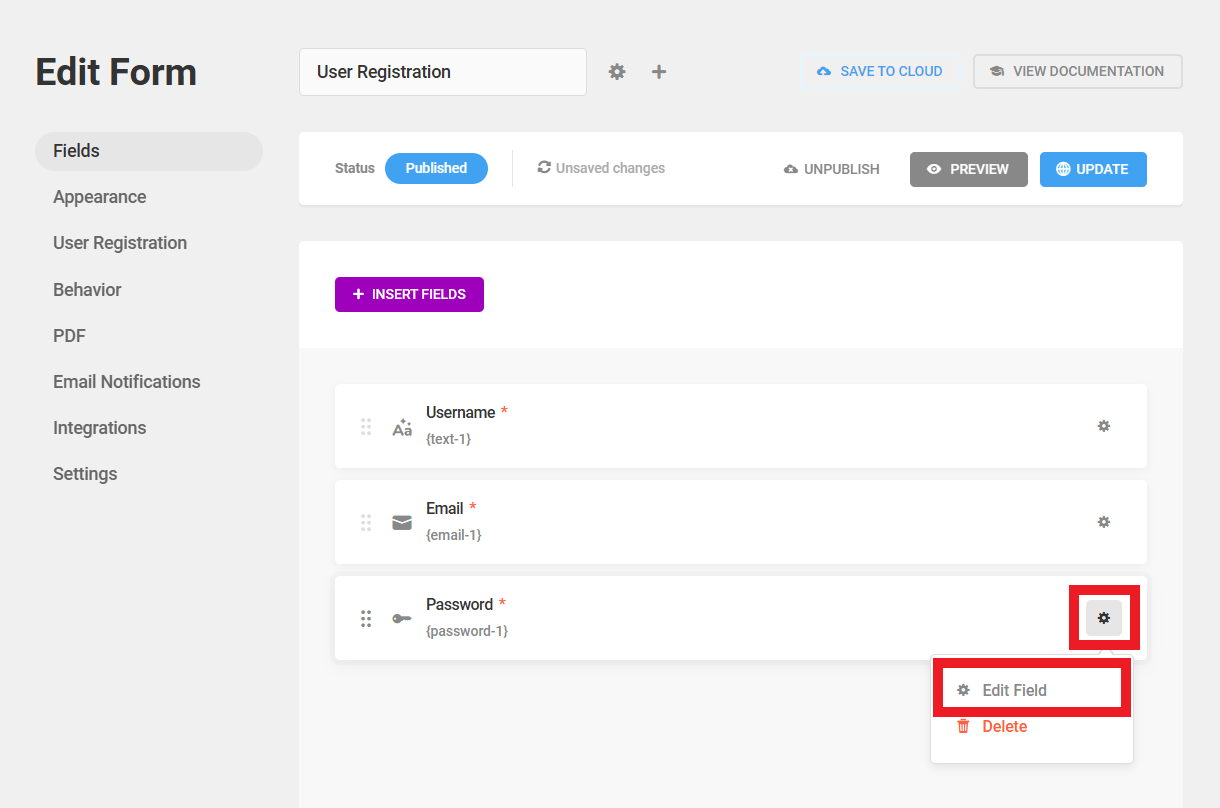The width and height of the screenshot is (1220, 808).
Task: Open PDF settings section
Action: 69,336
